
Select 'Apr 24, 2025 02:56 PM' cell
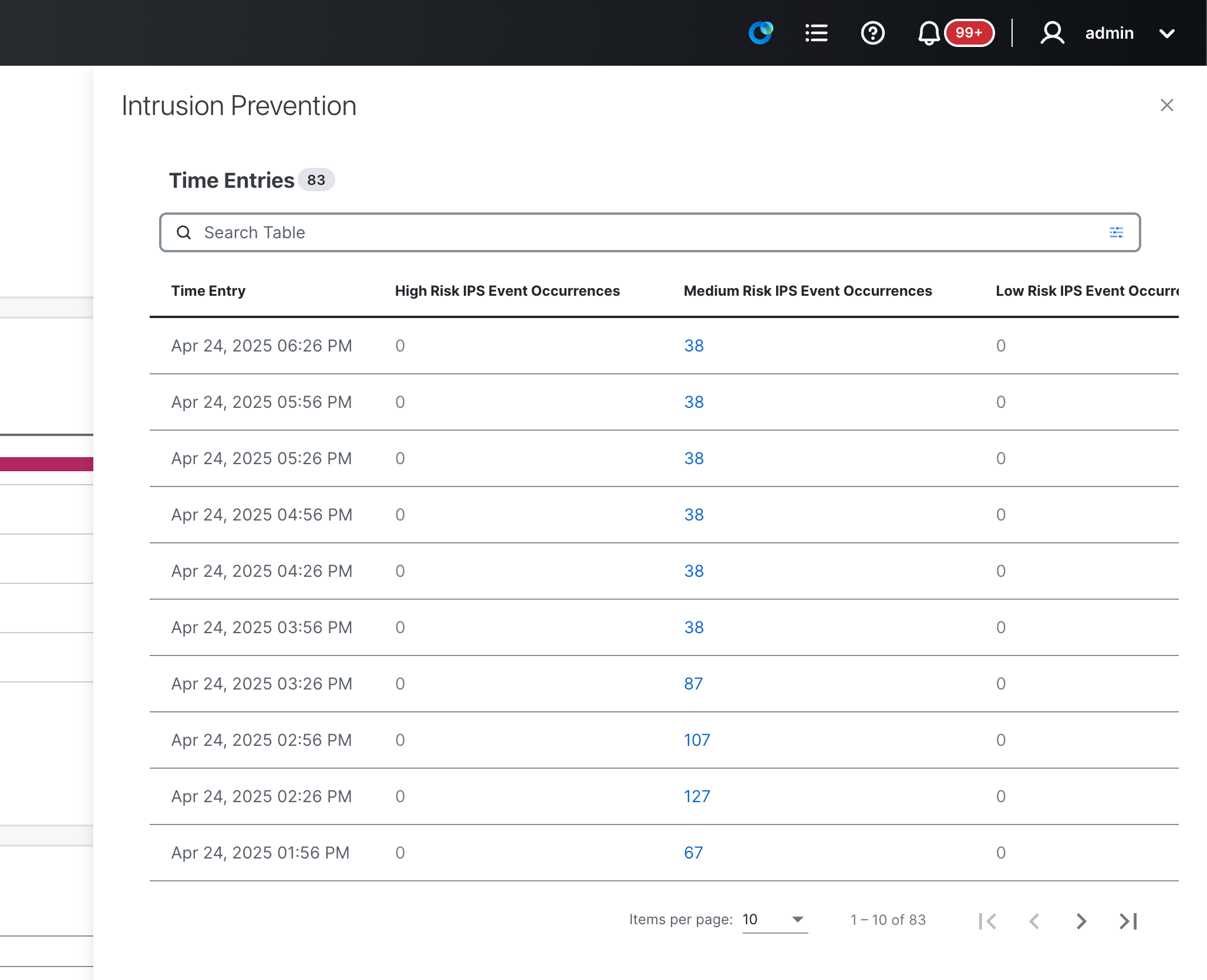[x=262, y=740]
